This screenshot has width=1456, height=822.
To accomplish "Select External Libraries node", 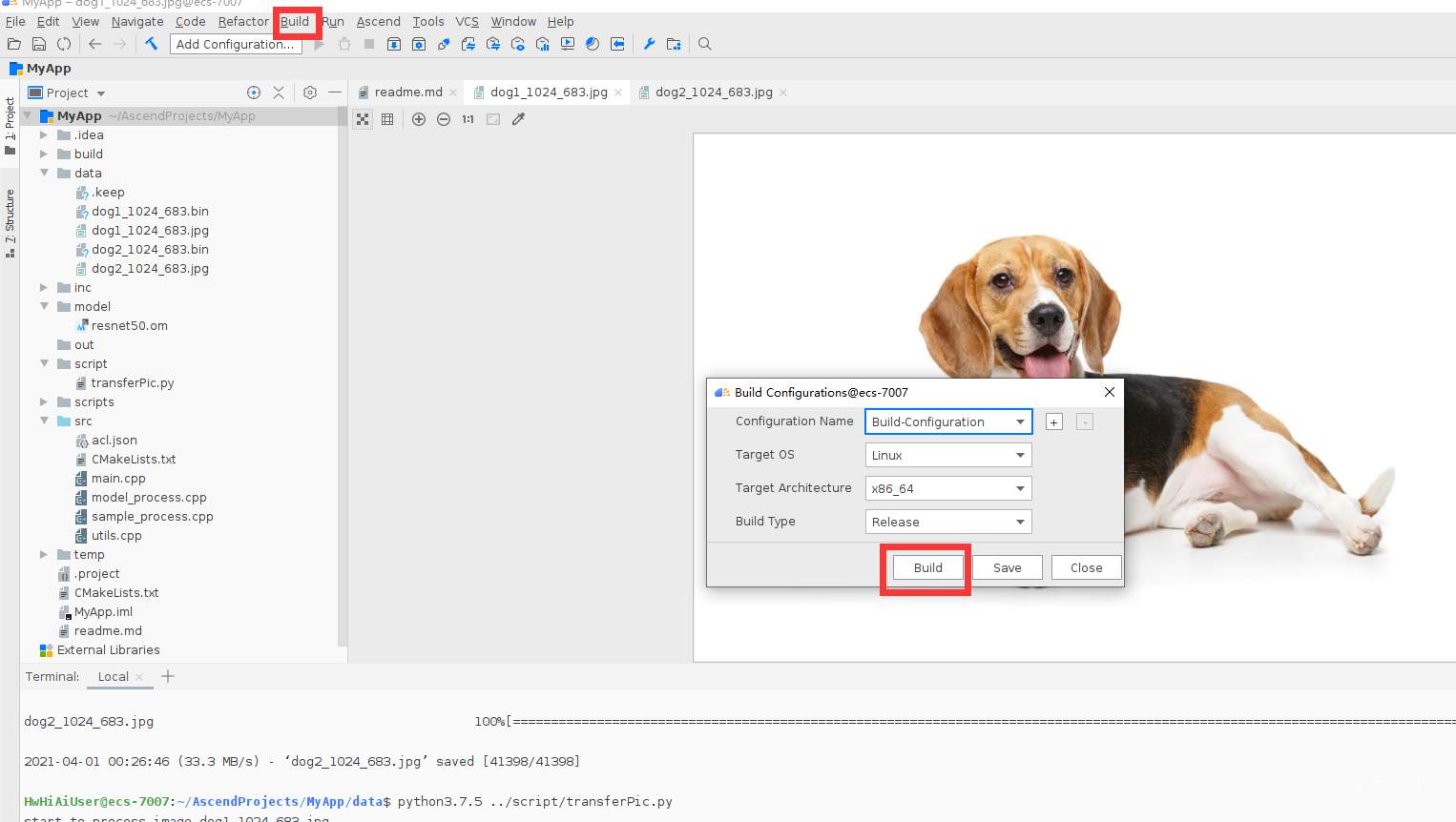I will (x=108, y=649).
